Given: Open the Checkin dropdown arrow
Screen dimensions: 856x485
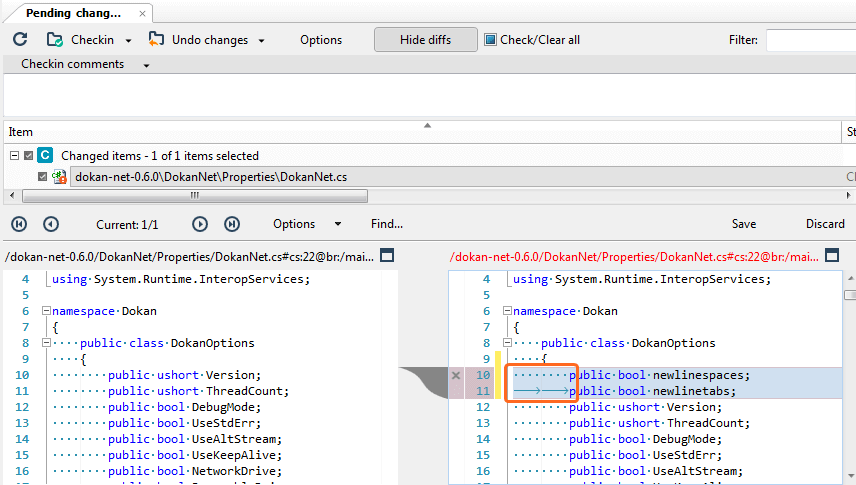Looking at the screenshot, I should [128, 40].
